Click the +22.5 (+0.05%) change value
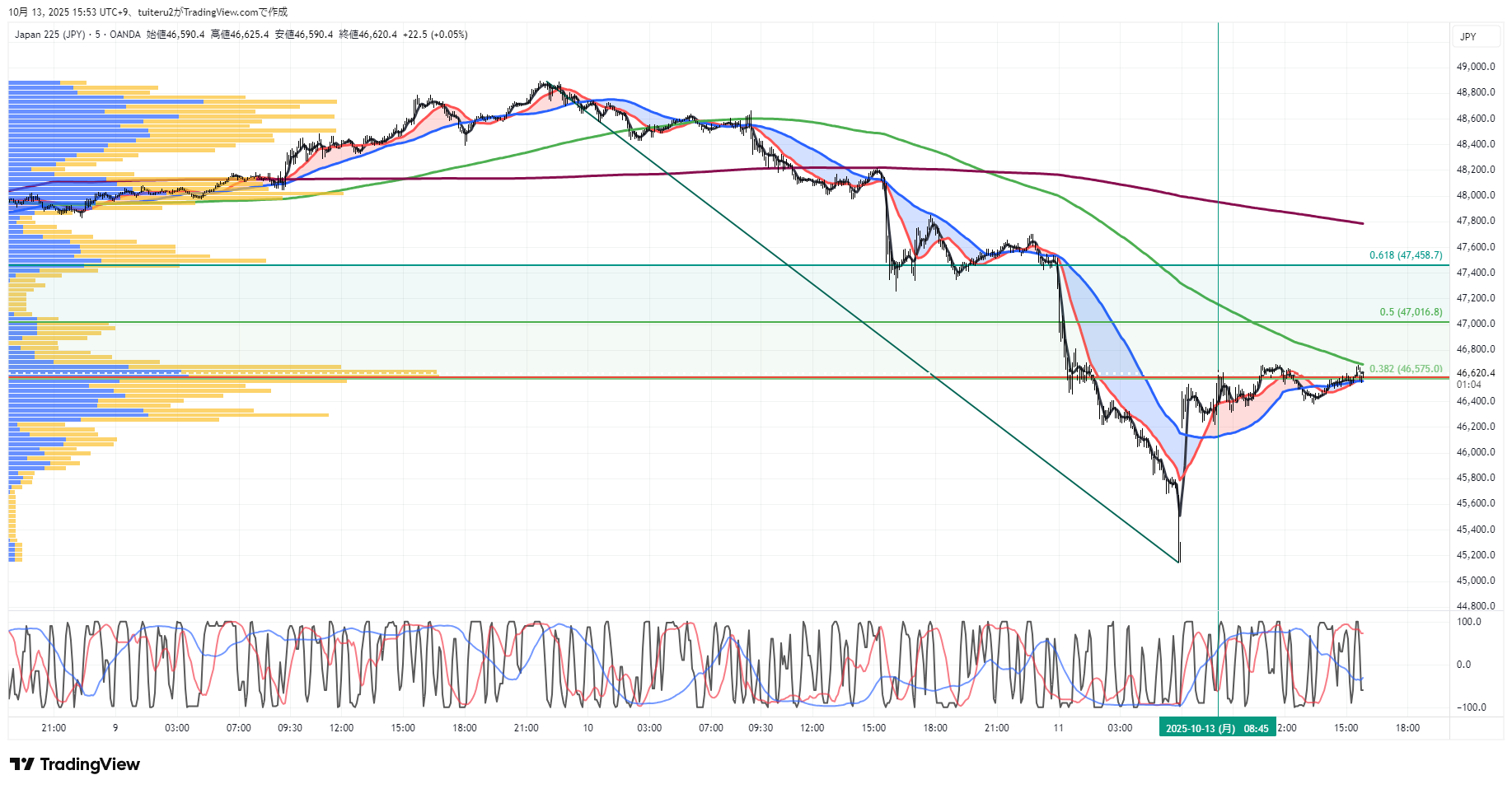 435,35
